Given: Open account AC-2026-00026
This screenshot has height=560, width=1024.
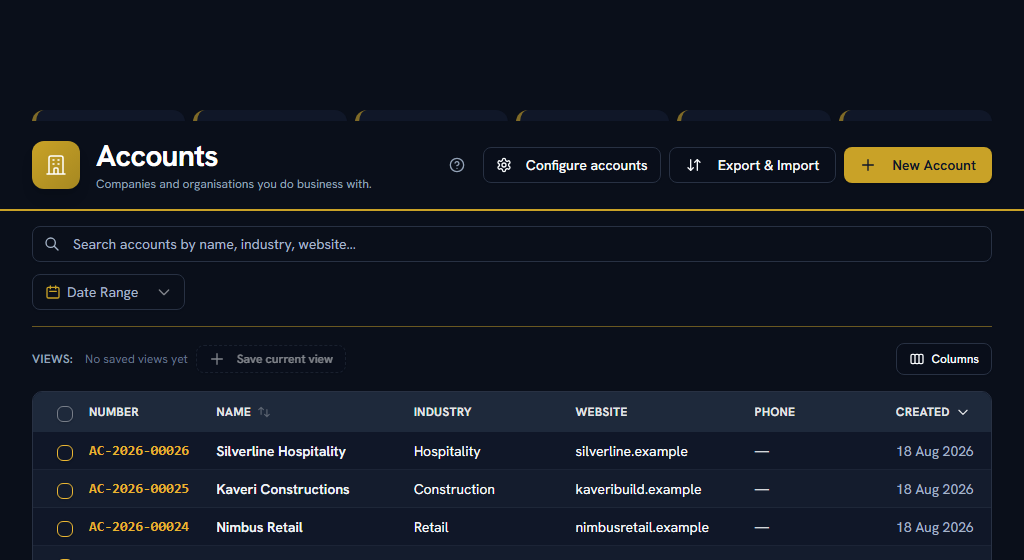Looking at the screenshot, I should point(139,451).
